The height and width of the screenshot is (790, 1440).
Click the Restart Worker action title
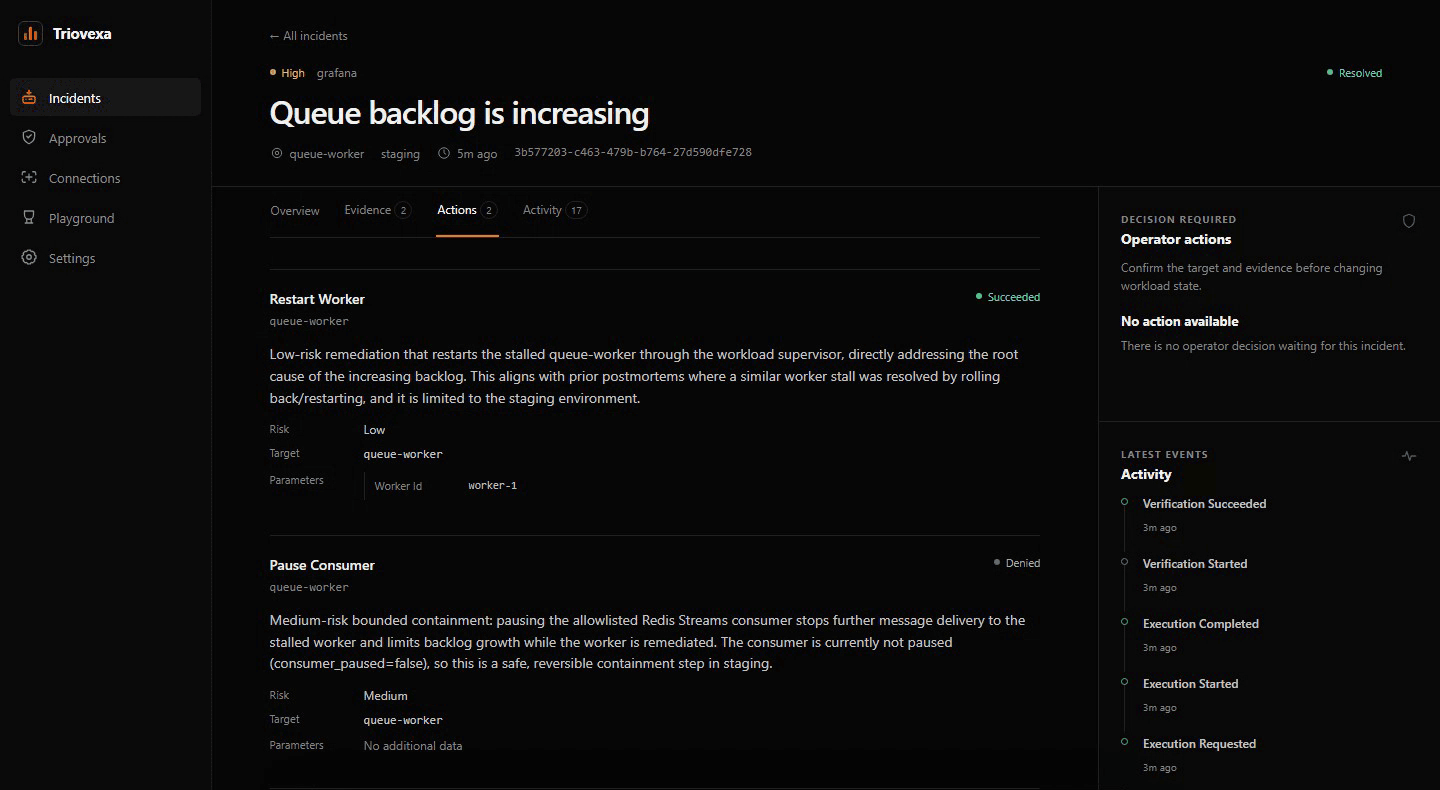point(317,299)
